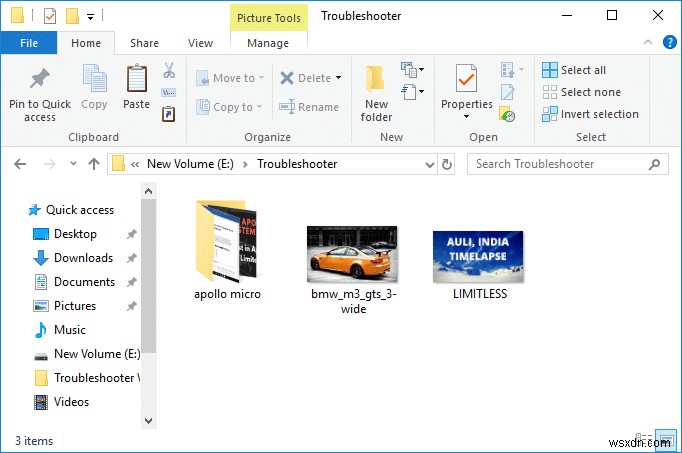Viewport: 682px width, 453px height.
Task: Create a New folder from ribbon
Action: point(376,93)
